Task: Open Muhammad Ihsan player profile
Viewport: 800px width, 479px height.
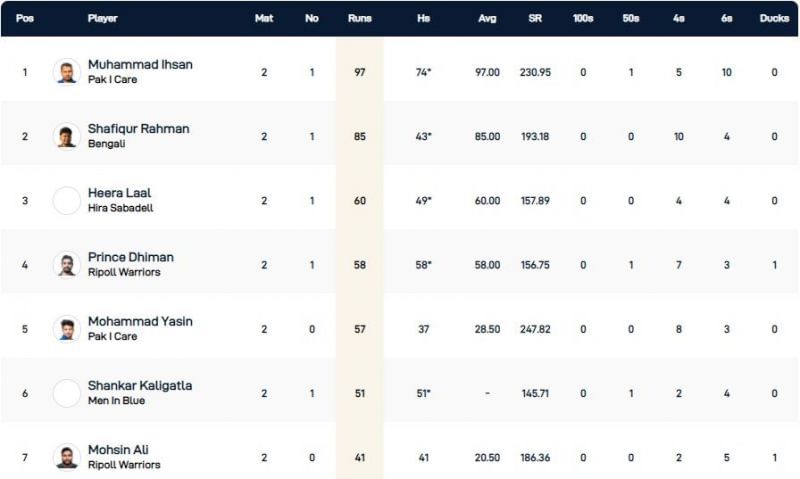Action: coord(140,65)
